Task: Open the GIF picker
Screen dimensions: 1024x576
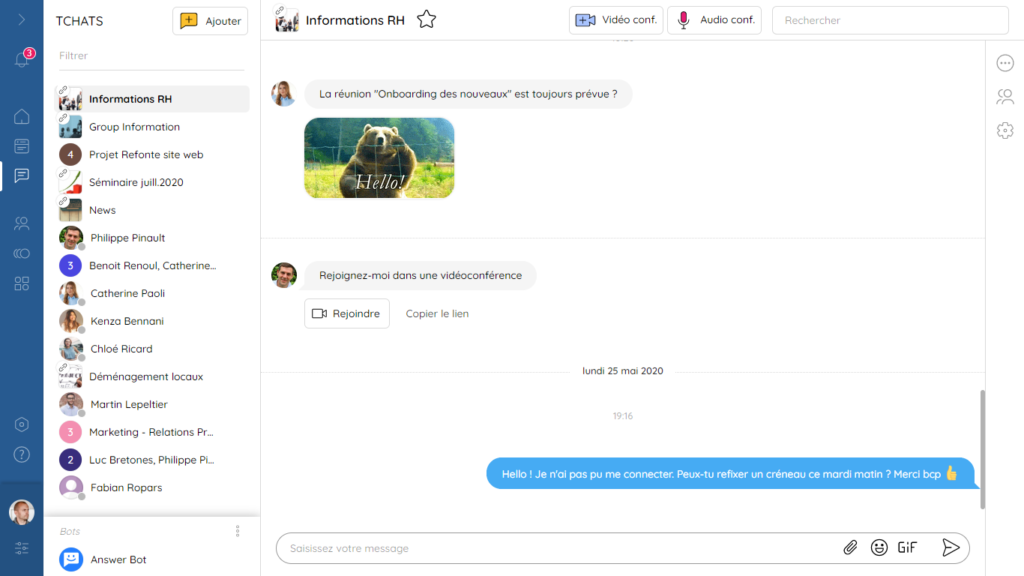Action: (x=907, y=547)
